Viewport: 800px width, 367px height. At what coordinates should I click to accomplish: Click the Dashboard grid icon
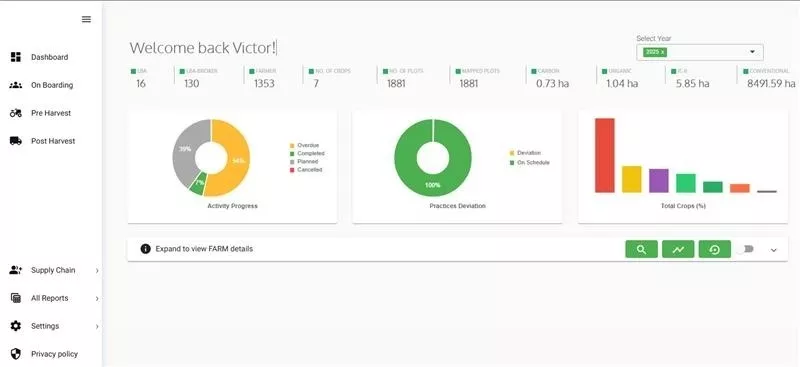[x=16, y=57]
